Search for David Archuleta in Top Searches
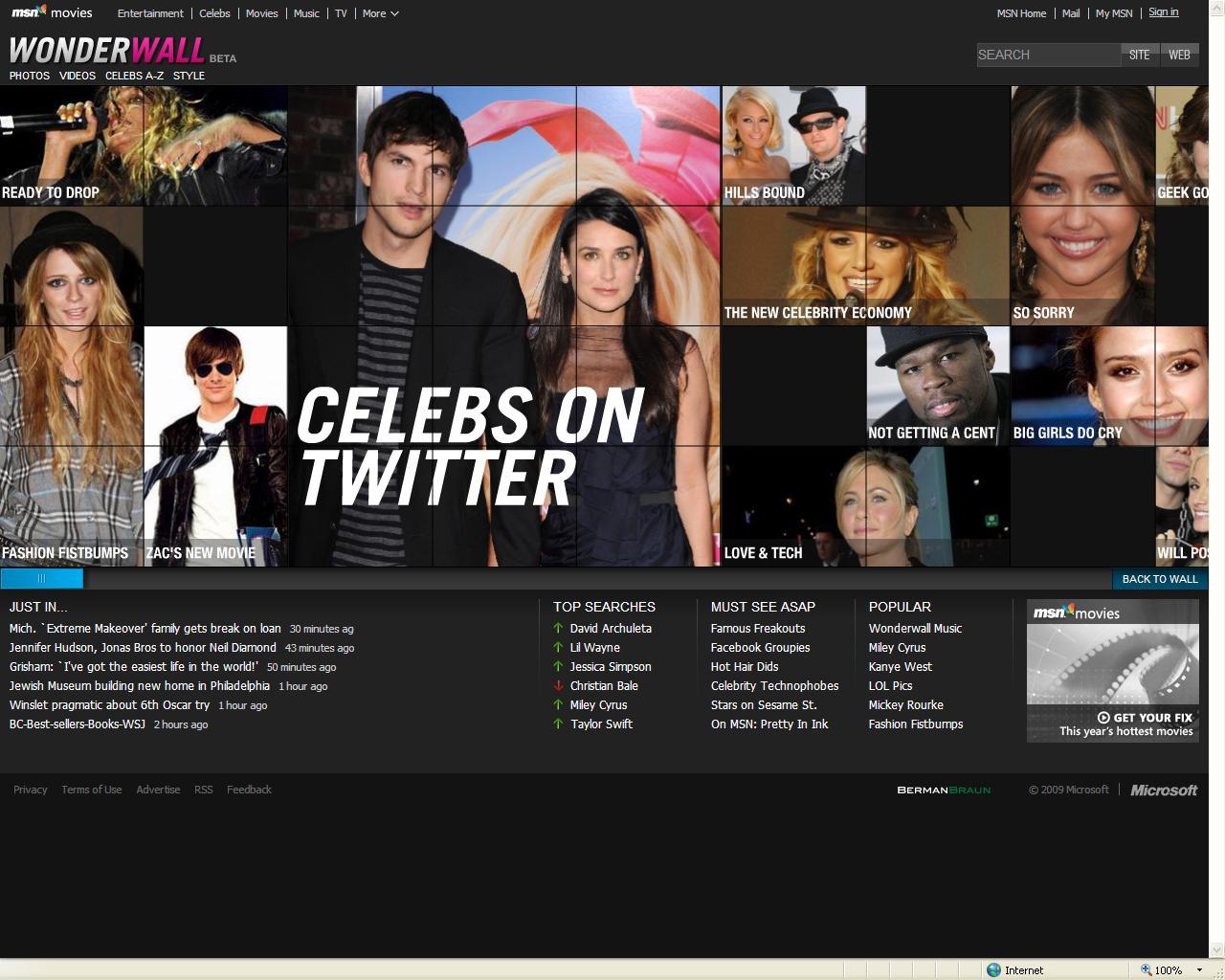 click(611, 629)
